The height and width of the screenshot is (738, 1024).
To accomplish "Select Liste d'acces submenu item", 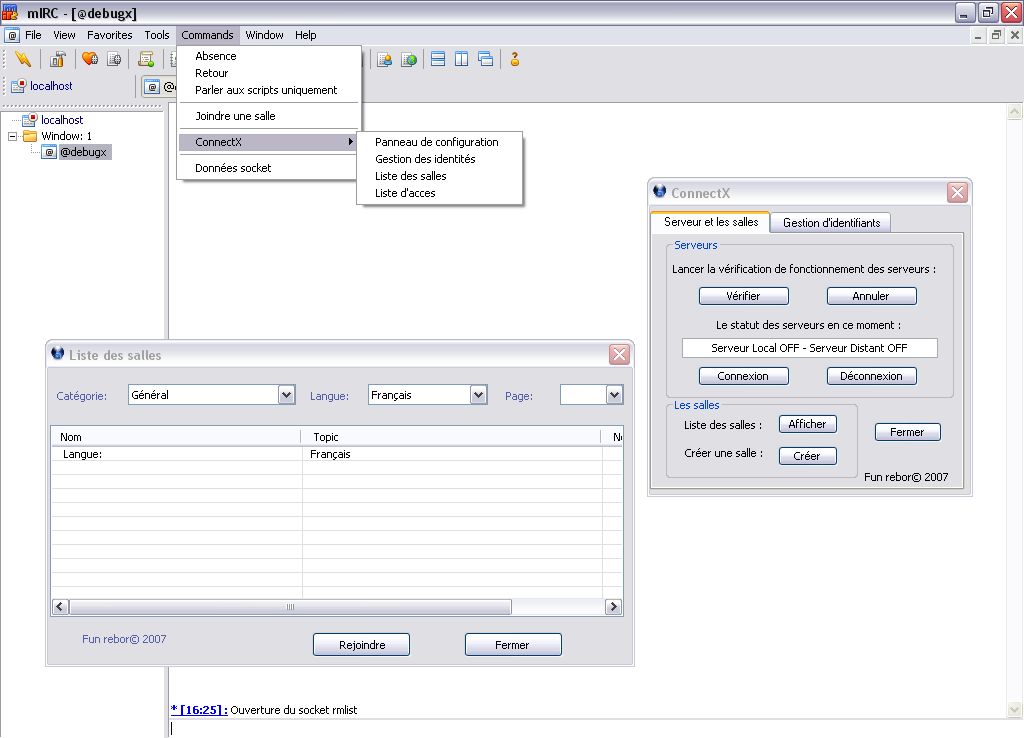I will (x=440, y=193).
